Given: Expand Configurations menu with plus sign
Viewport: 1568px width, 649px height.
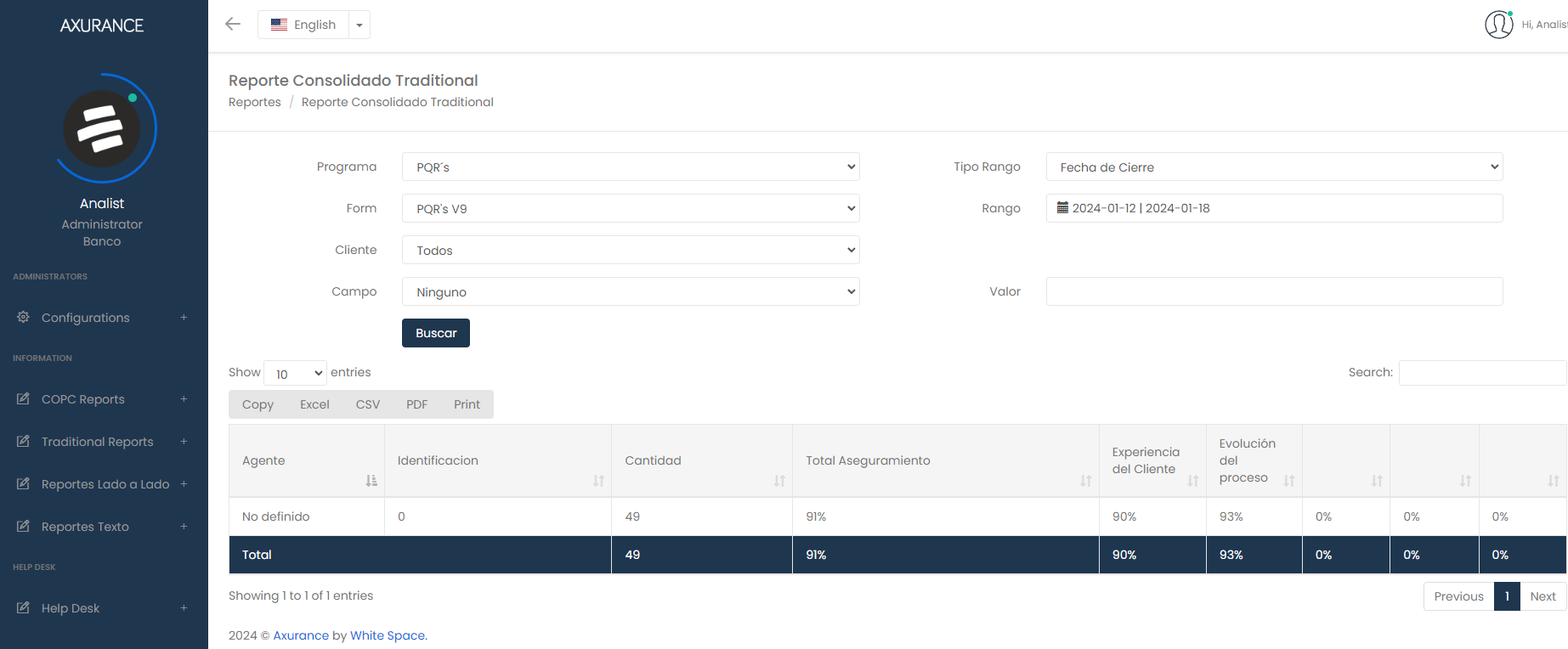Looking at the screenshot, I should point(184,318).
